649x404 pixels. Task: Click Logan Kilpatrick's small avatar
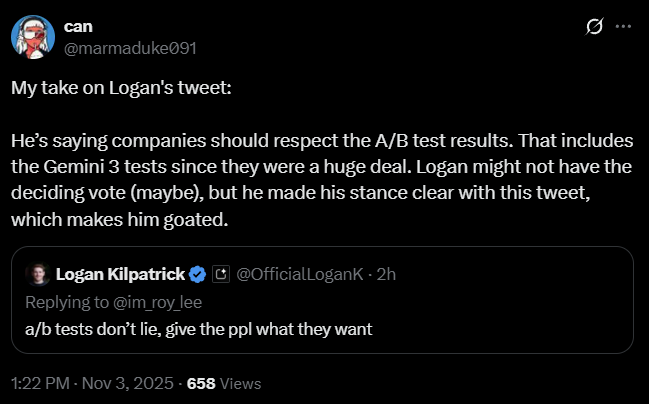38,274
